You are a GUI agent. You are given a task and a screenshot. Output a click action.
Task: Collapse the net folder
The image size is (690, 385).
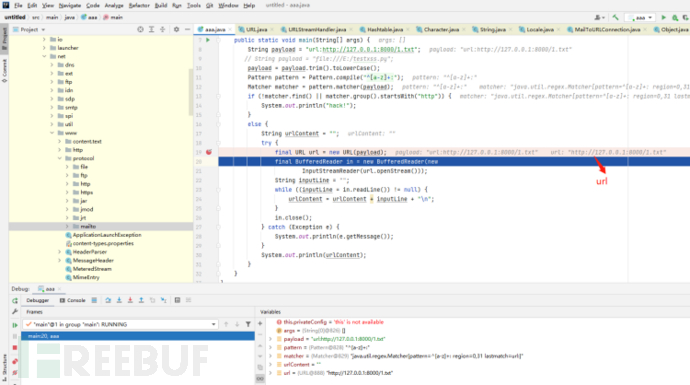click(x=44, y=56)
